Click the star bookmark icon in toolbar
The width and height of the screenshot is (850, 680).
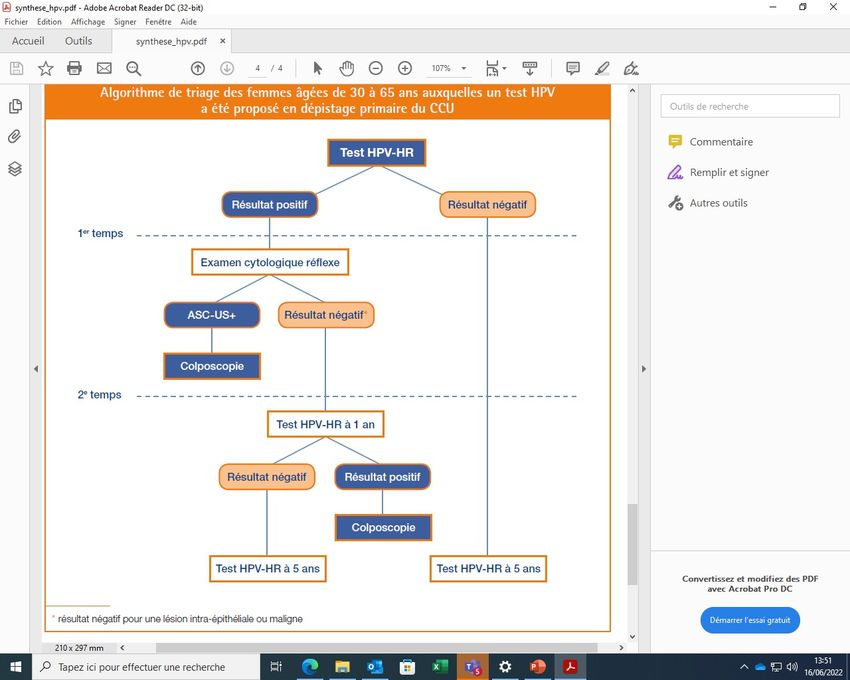point(45,68)
